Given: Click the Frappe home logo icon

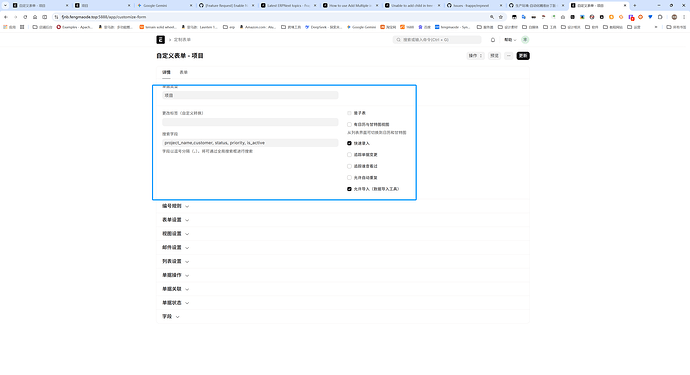Looking at the screenshot, I should [161, 40].
